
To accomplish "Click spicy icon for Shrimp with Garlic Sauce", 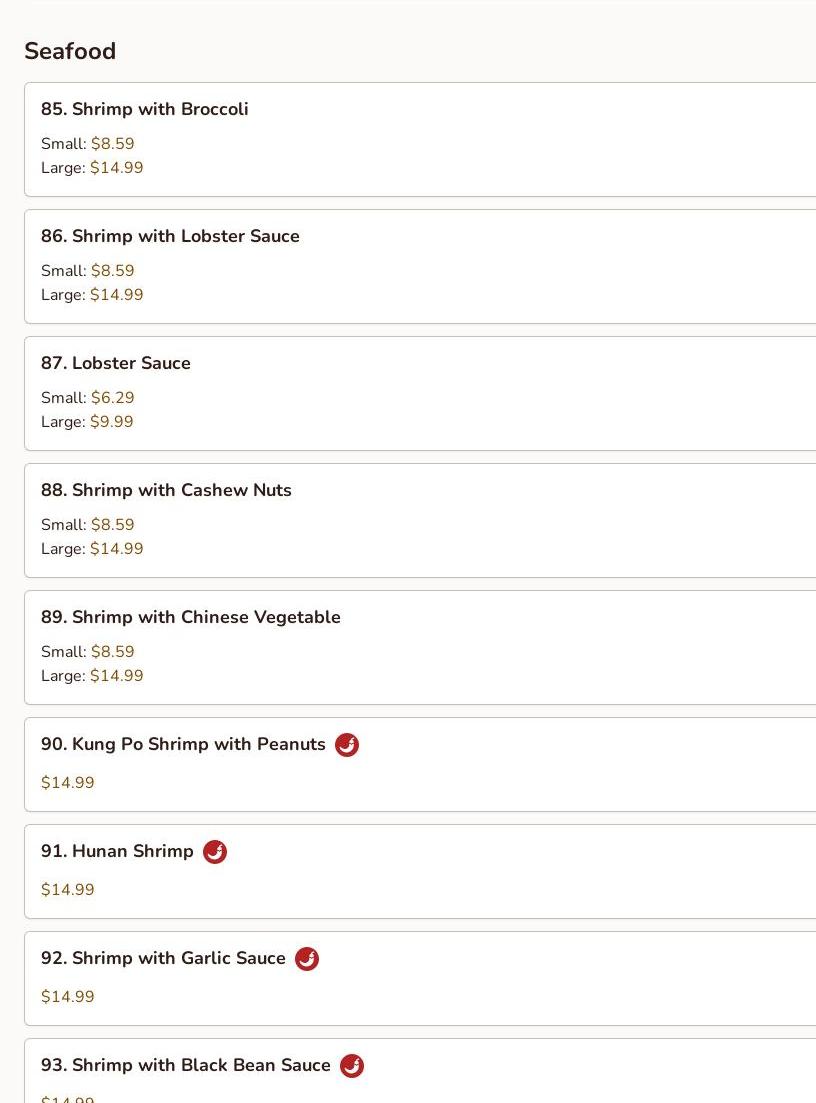I will tap(307, 959).
